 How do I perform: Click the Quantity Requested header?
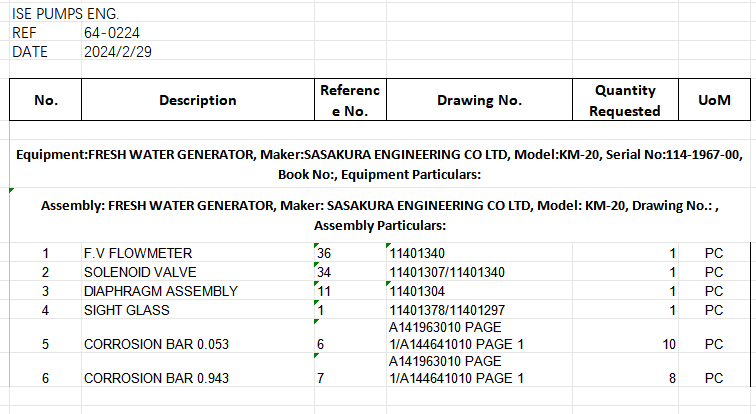pos(625,100)
